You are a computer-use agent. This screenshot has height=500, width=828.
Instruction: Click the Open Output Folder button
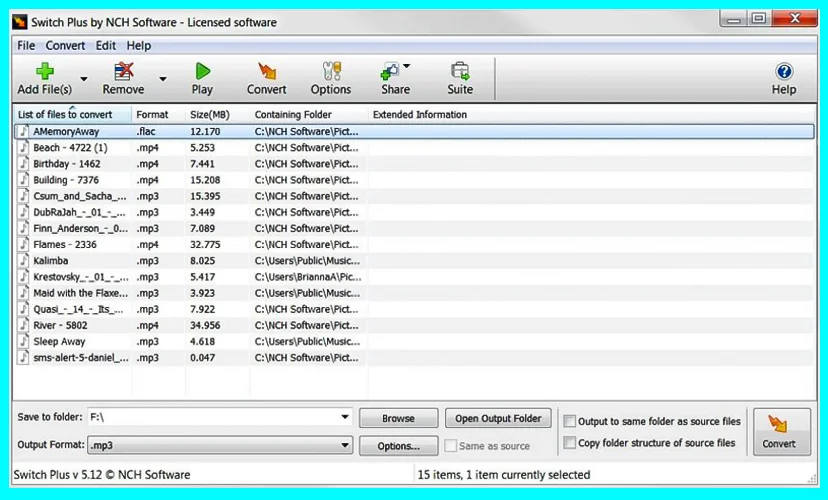click(x=498, y=418)
